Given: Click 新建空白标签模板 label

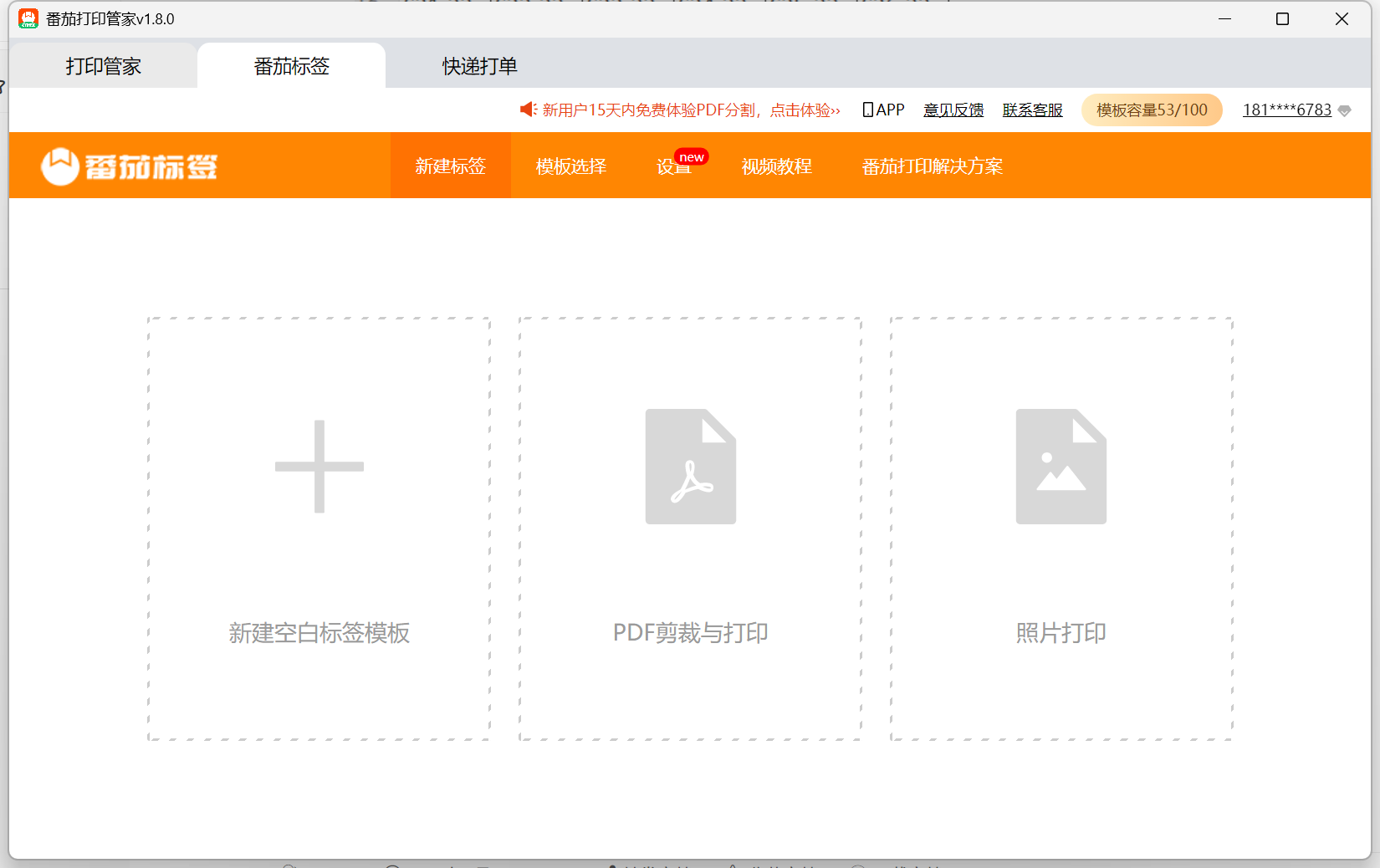Looking at the screenshot, I should [319, 633].
